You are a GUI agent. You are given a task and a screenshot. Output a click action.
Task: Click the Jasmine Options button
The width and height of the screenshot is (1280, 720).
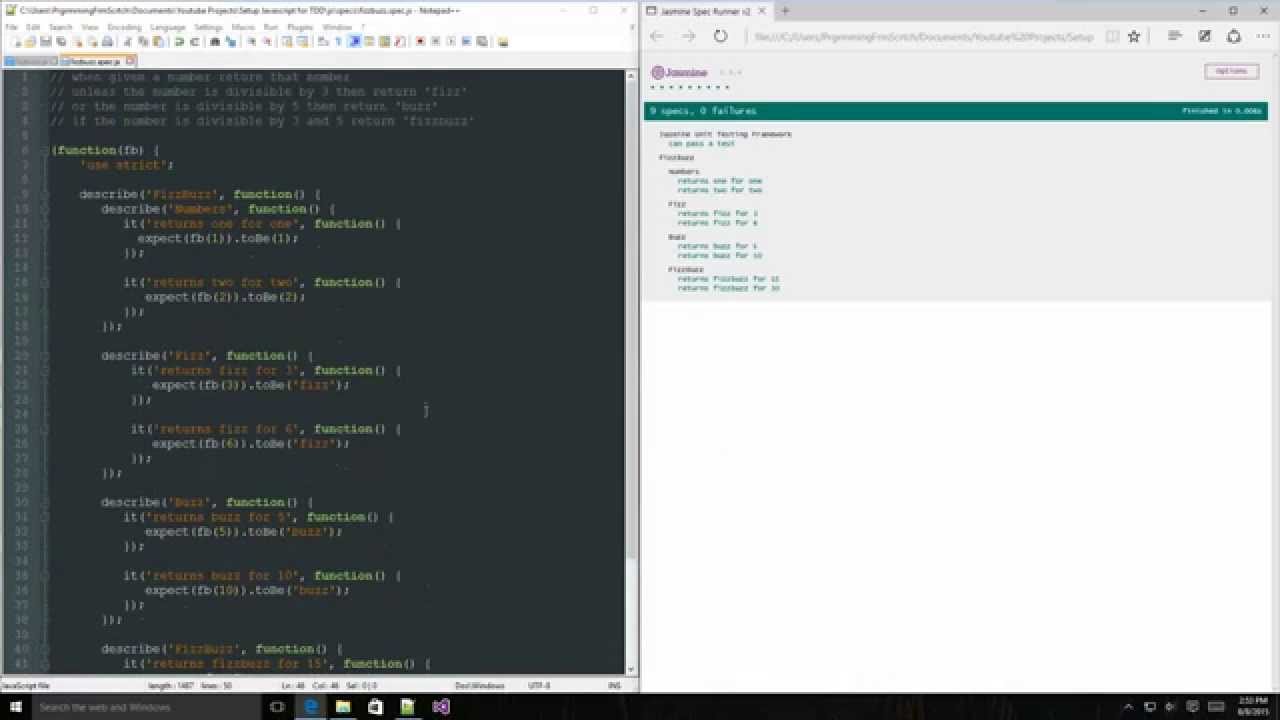pyautogui.click(x=1231, y=71)
